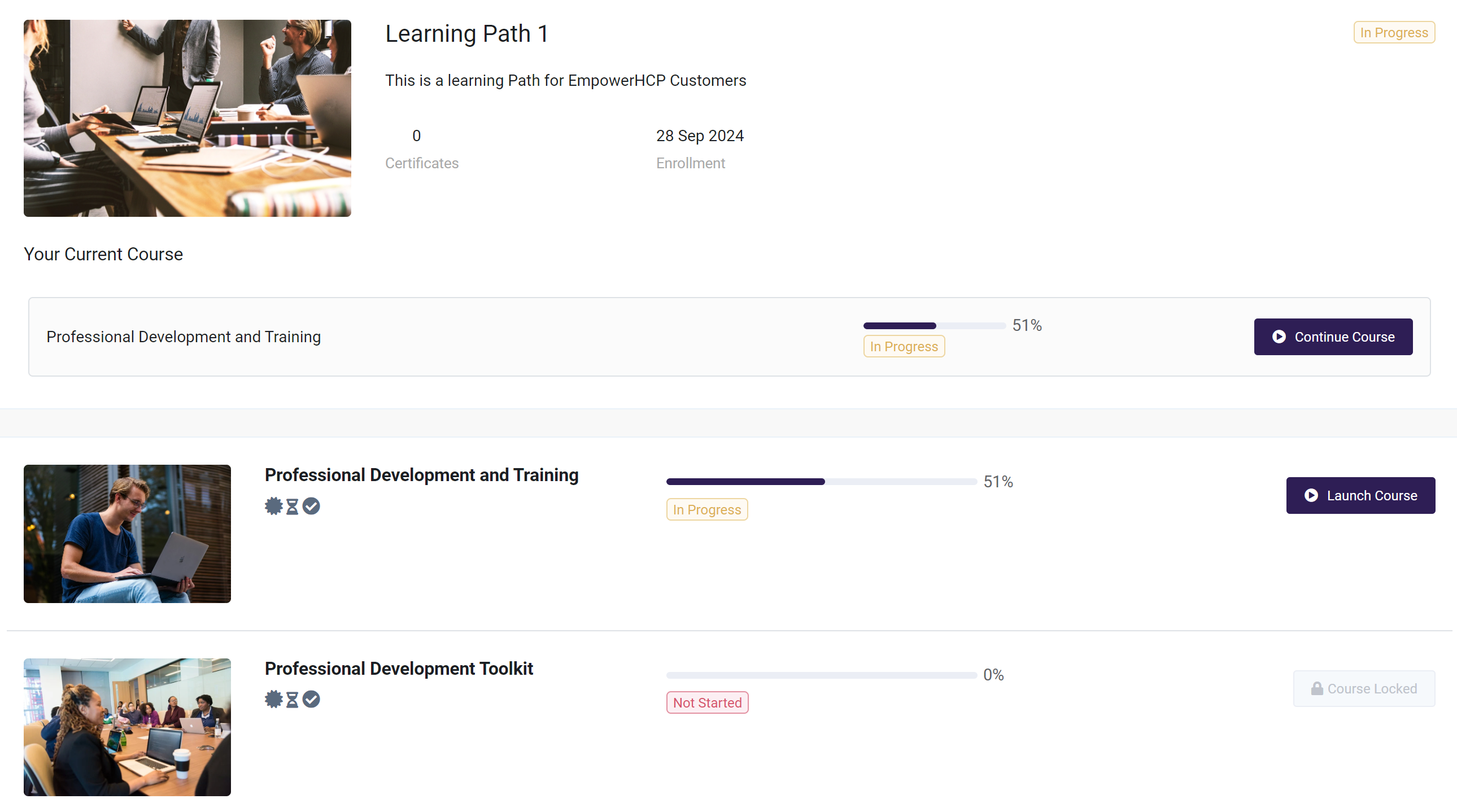The image size is (1457, 812).
Task: Click the Course Locked button
Action: point(1364,689)
